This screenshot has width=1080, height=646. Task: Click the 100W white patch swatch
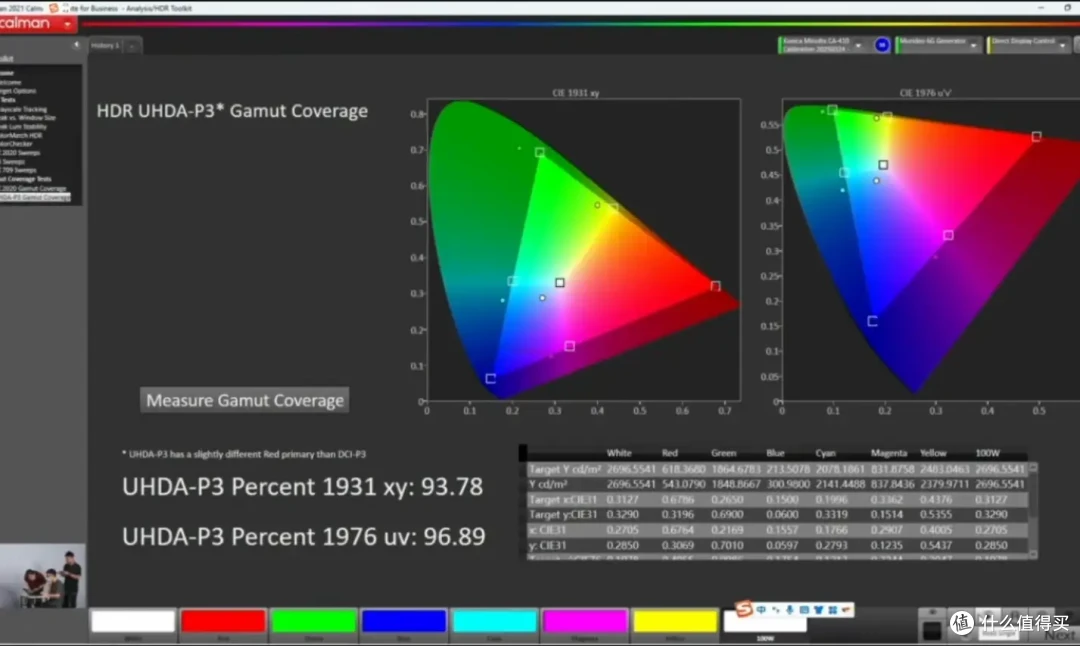pos(765,623)
